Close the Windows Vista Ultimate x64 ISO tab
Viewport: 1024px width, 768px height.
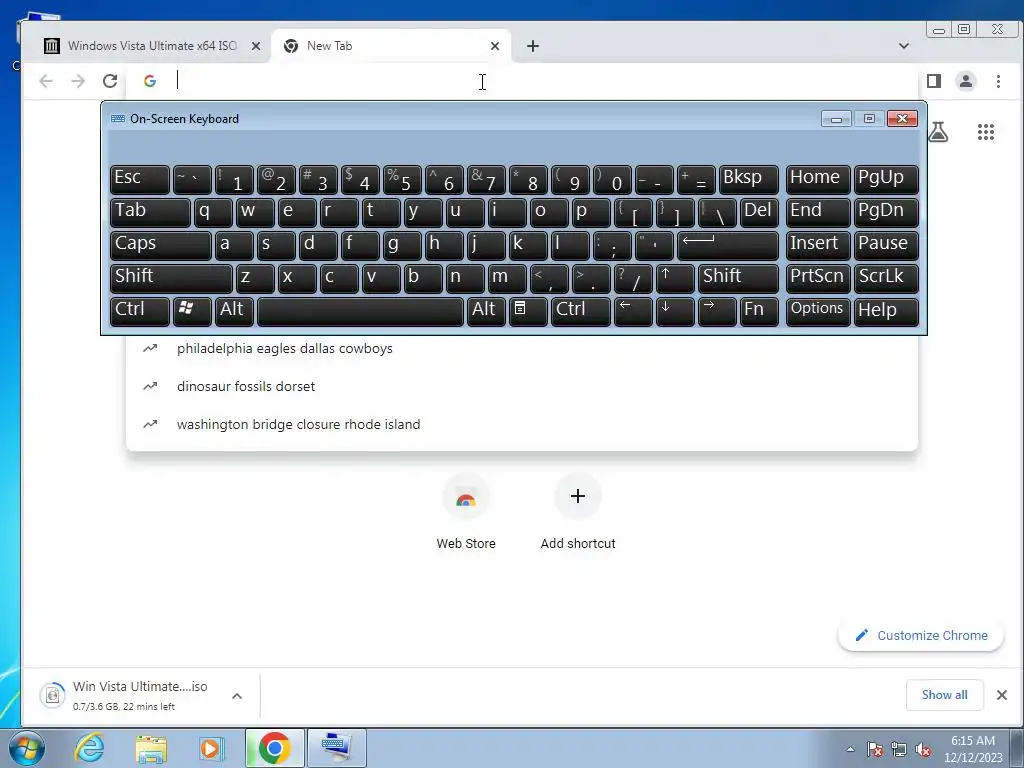(x=256, y=46)
